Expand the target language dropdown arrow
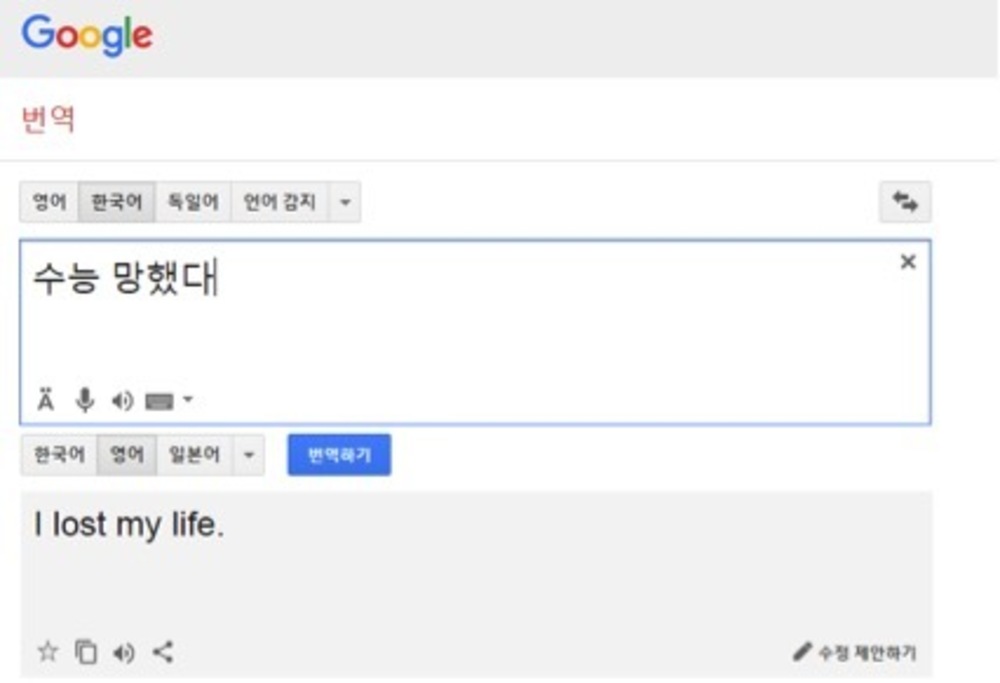The height and width of the screenshot is (683, 1000). pyautogui.click(x=249, y=455)
